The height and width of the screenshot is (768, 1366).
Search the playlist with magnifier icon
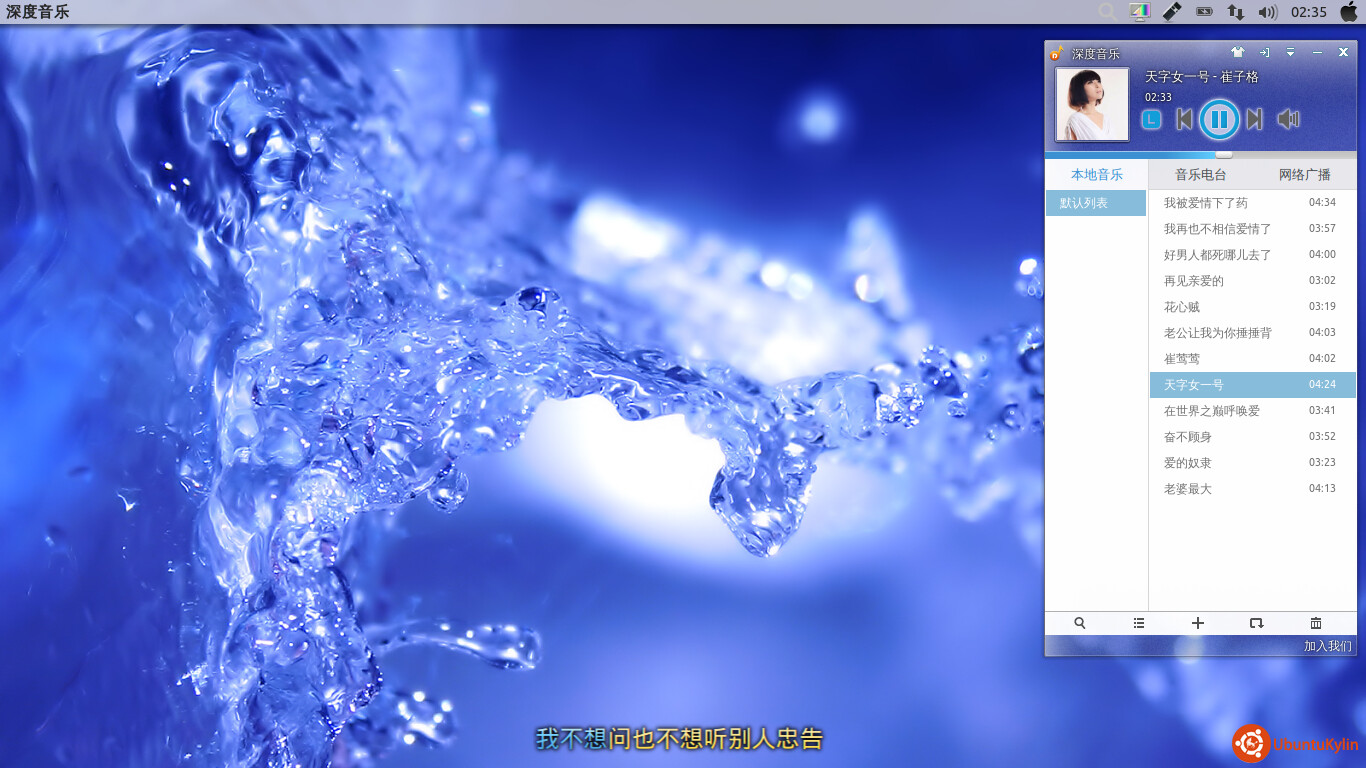pos(1080,623)
